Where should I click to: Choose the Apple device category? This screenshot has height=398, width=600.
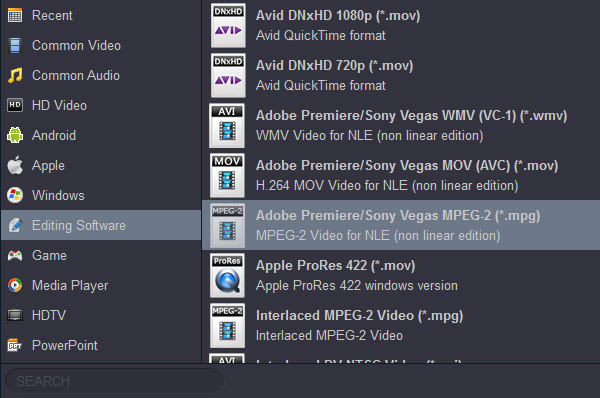click(101, 165)
